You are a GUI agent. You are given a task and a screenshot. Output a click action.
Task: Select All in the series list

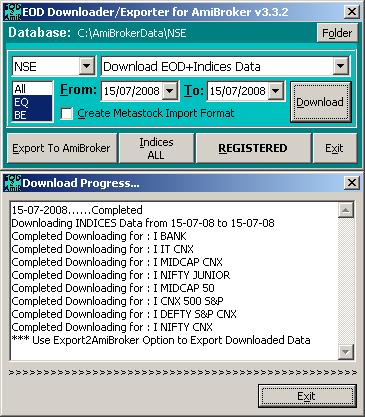coord(32,89)
